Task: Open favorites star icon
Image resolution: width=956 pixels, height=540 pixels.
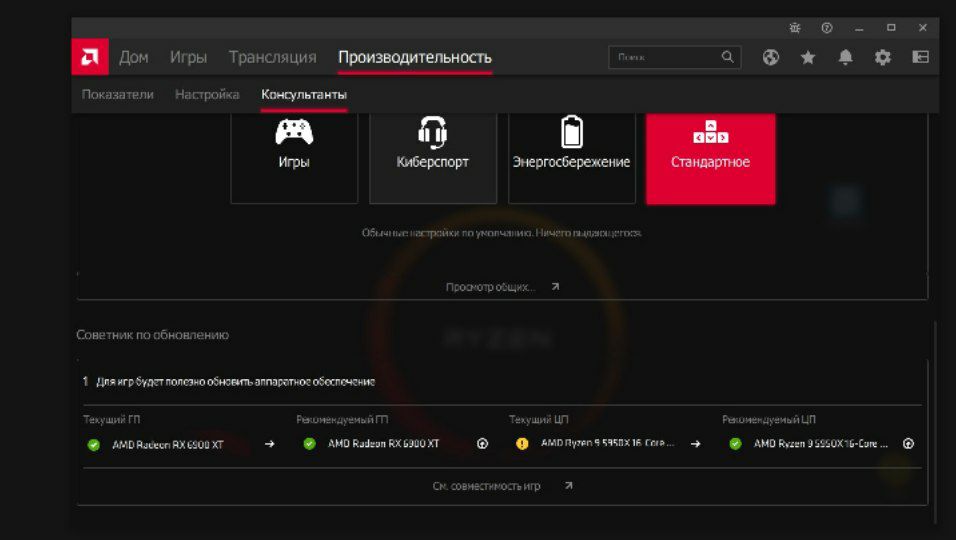Action: (x=808, y=57)
